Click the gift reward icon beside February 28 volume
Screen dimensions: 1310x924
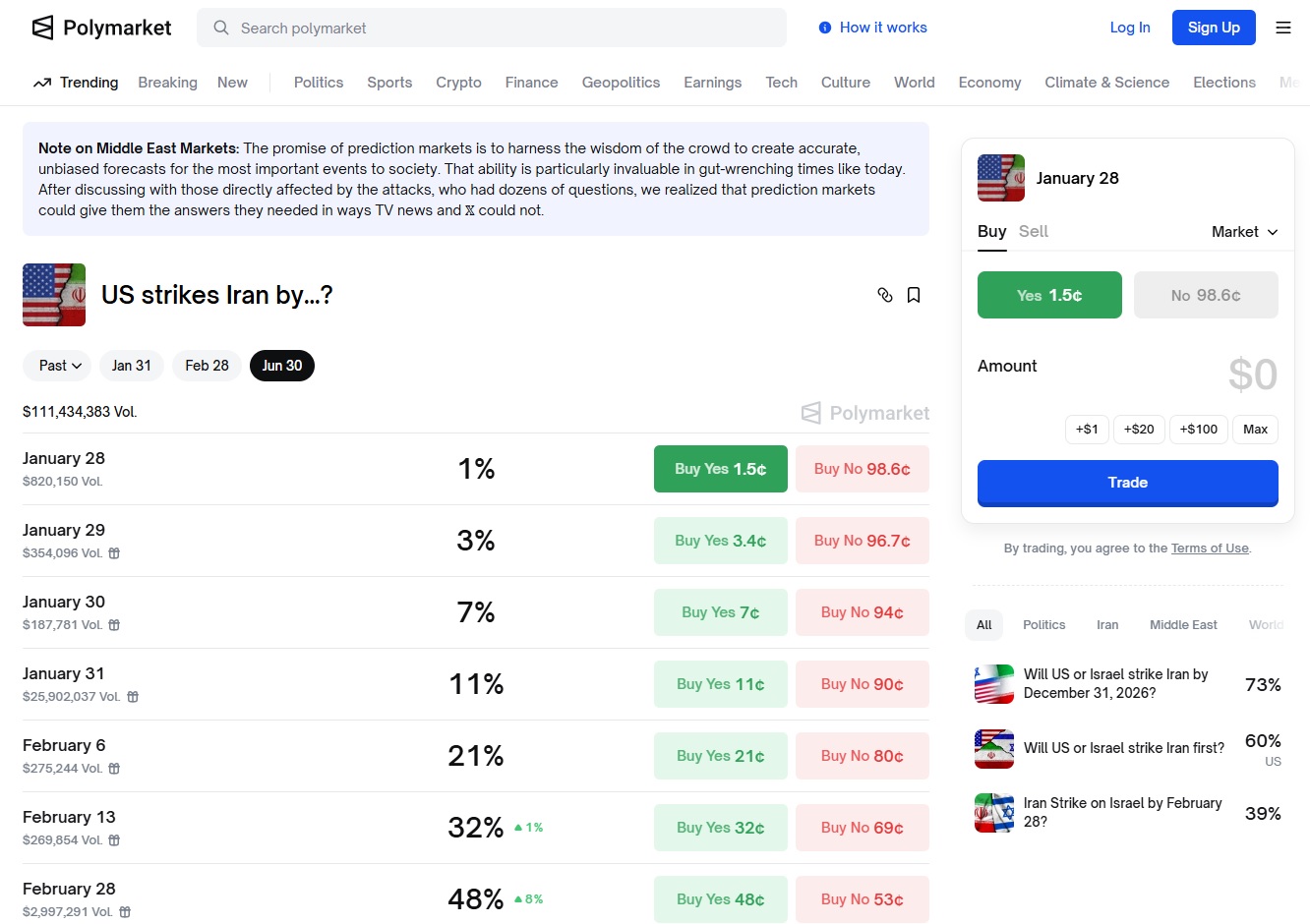[125, 912]
